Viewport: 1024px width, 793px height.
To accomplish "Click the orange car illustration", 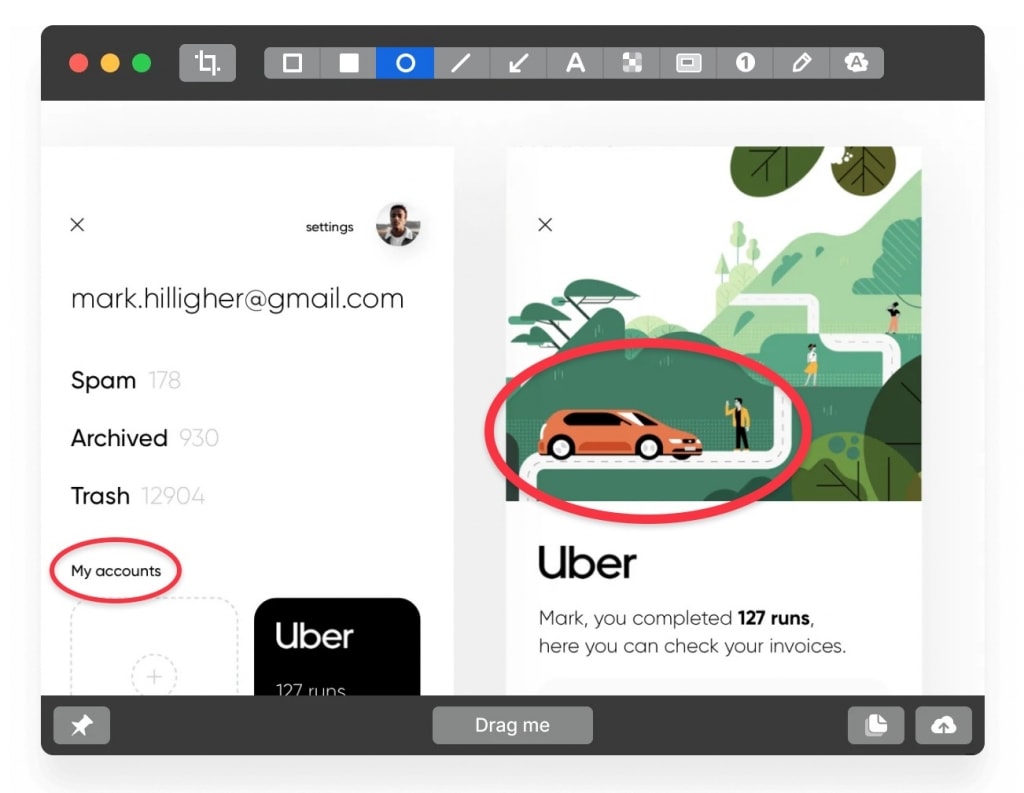I will click(x=620, y=434).
